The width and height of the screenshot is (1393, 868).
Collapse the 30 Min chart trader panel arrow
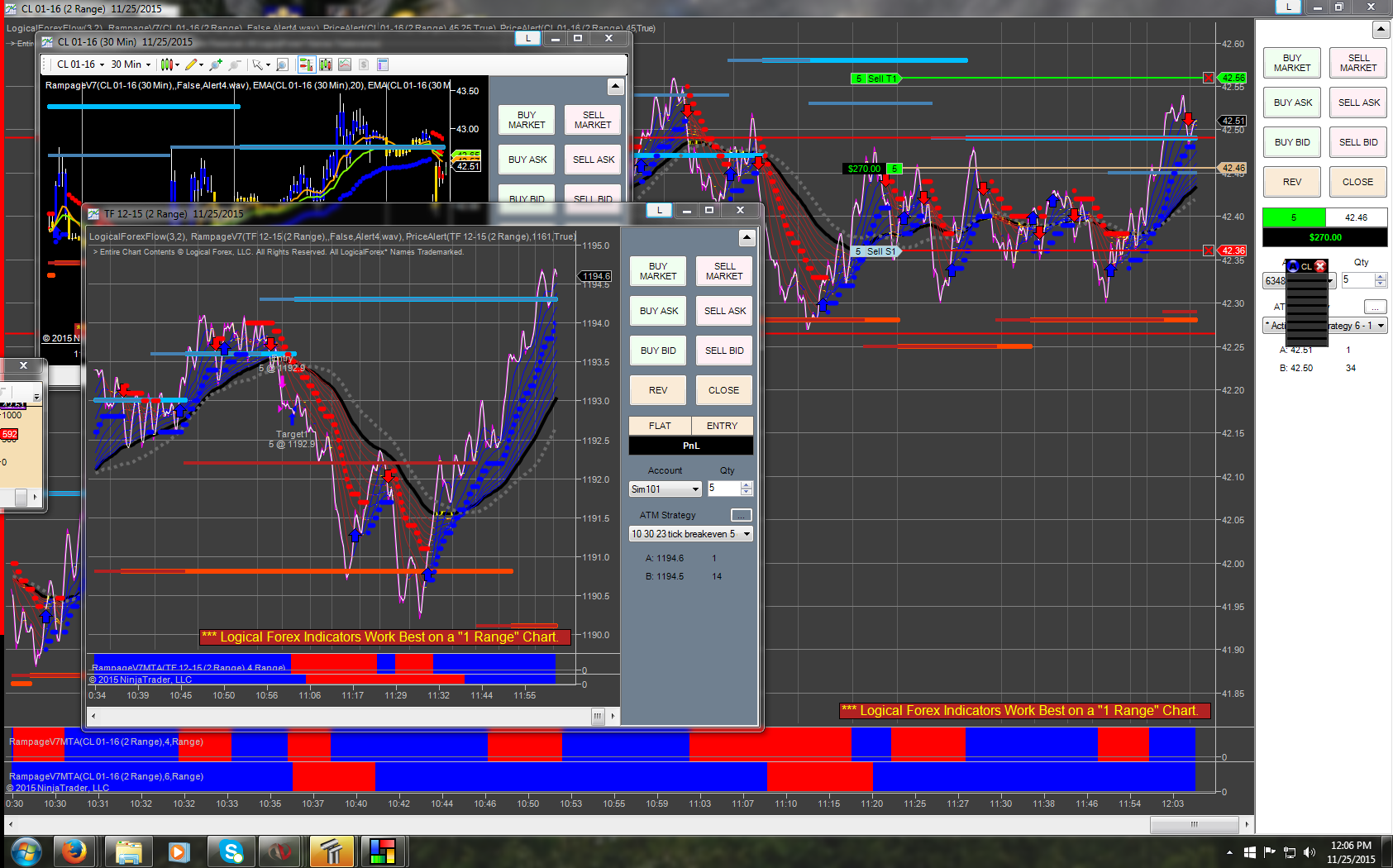[x=614, y=86]
